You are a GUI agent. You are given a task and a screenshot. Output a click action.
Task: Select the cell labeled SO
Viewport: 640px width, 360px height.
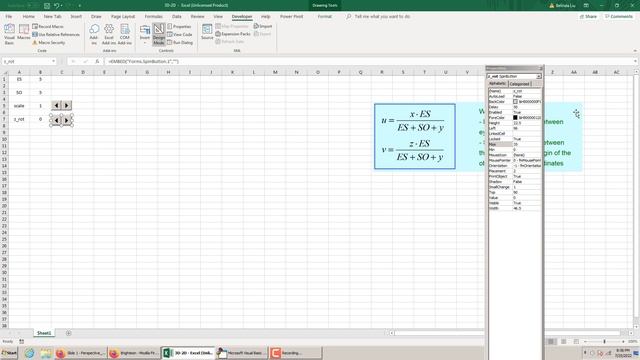tap(19, 93)
